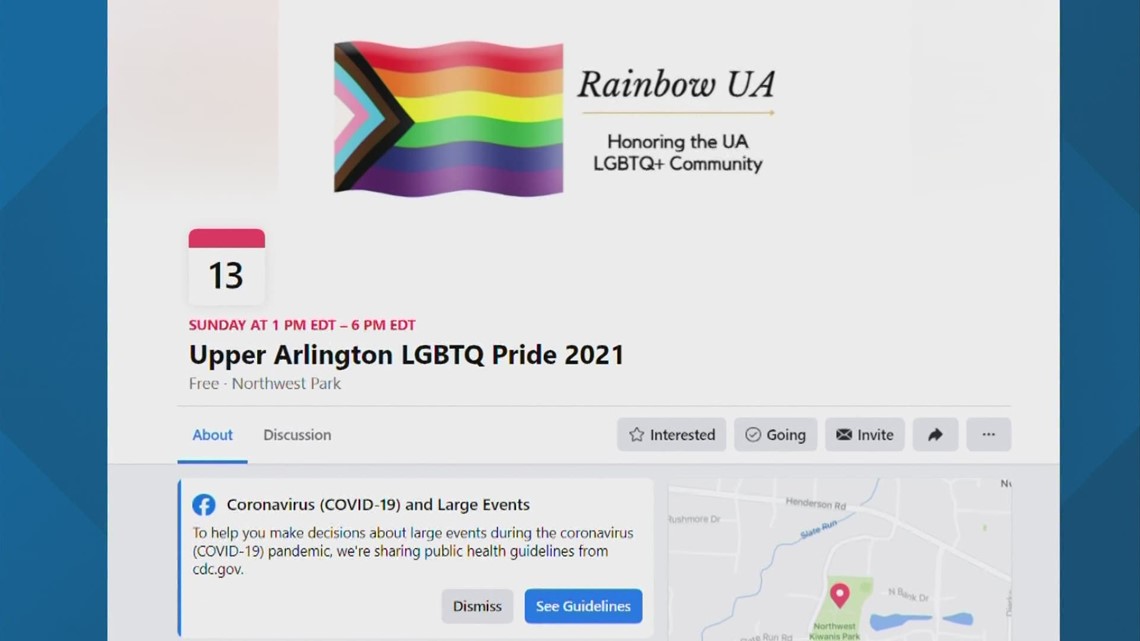Click the Upper Arlington LGBTQ Pride 2021 title
The image size is (1140, 641).
tap(406, 355)
